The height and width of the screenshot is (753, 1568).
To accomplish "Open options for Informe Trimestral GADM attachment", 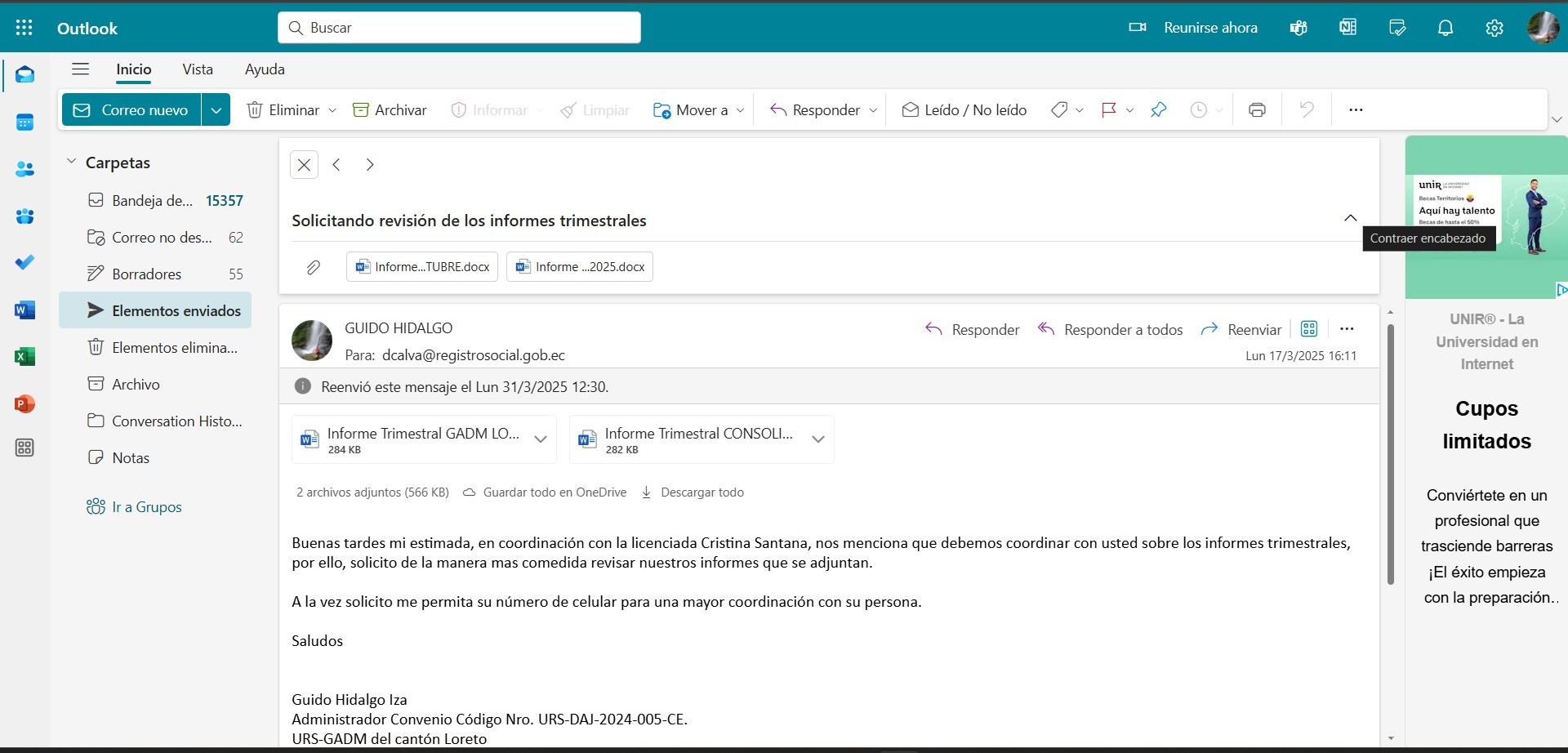I will [x=540, y=439].
